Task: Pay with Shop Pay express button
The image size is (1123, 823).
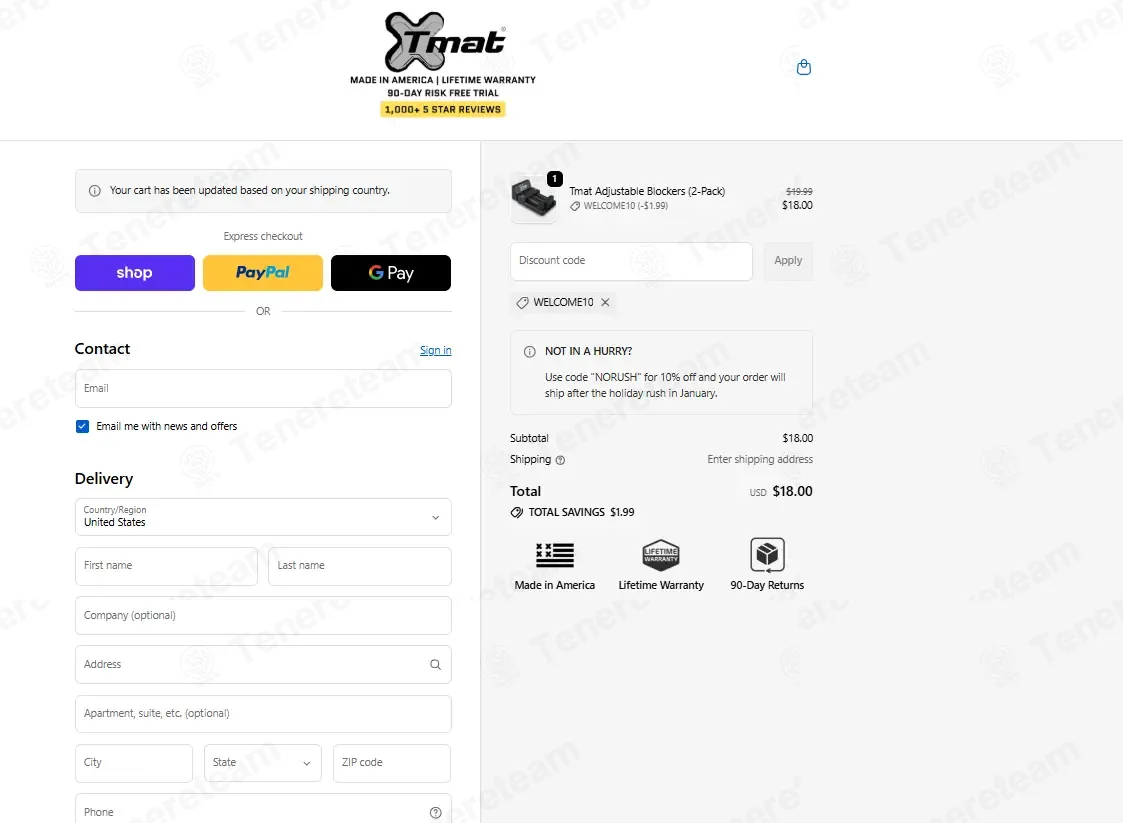Action: [135, 273]
